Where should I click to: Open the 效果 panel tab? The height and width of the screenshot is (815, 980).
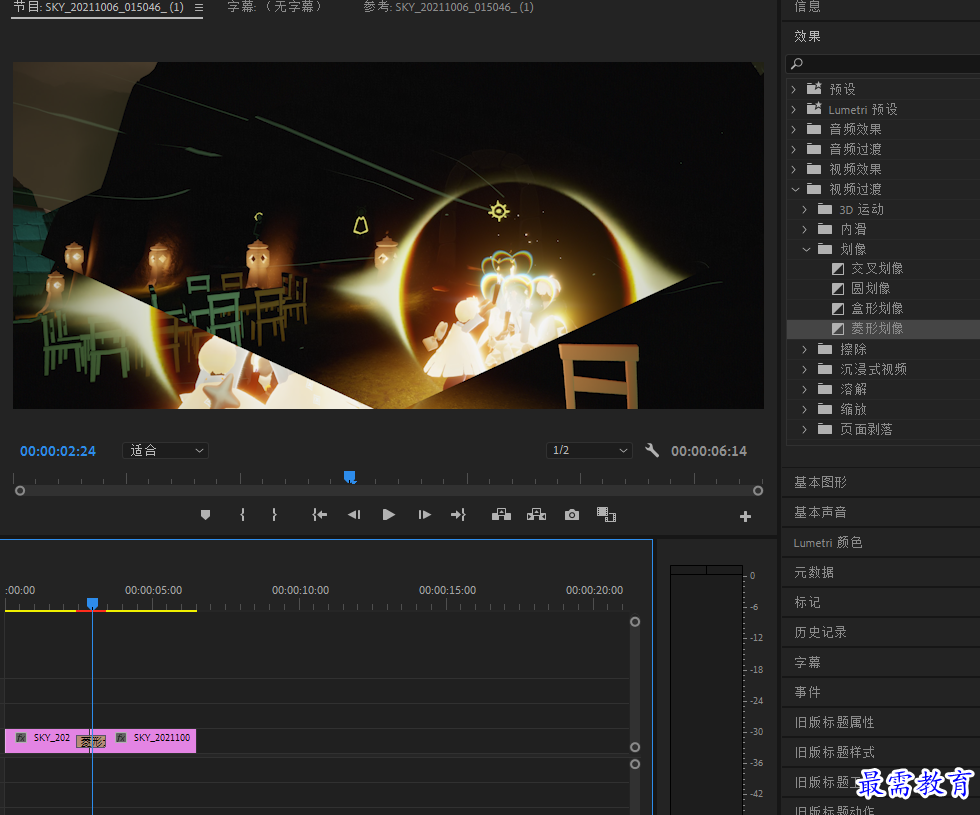point(807,36)
